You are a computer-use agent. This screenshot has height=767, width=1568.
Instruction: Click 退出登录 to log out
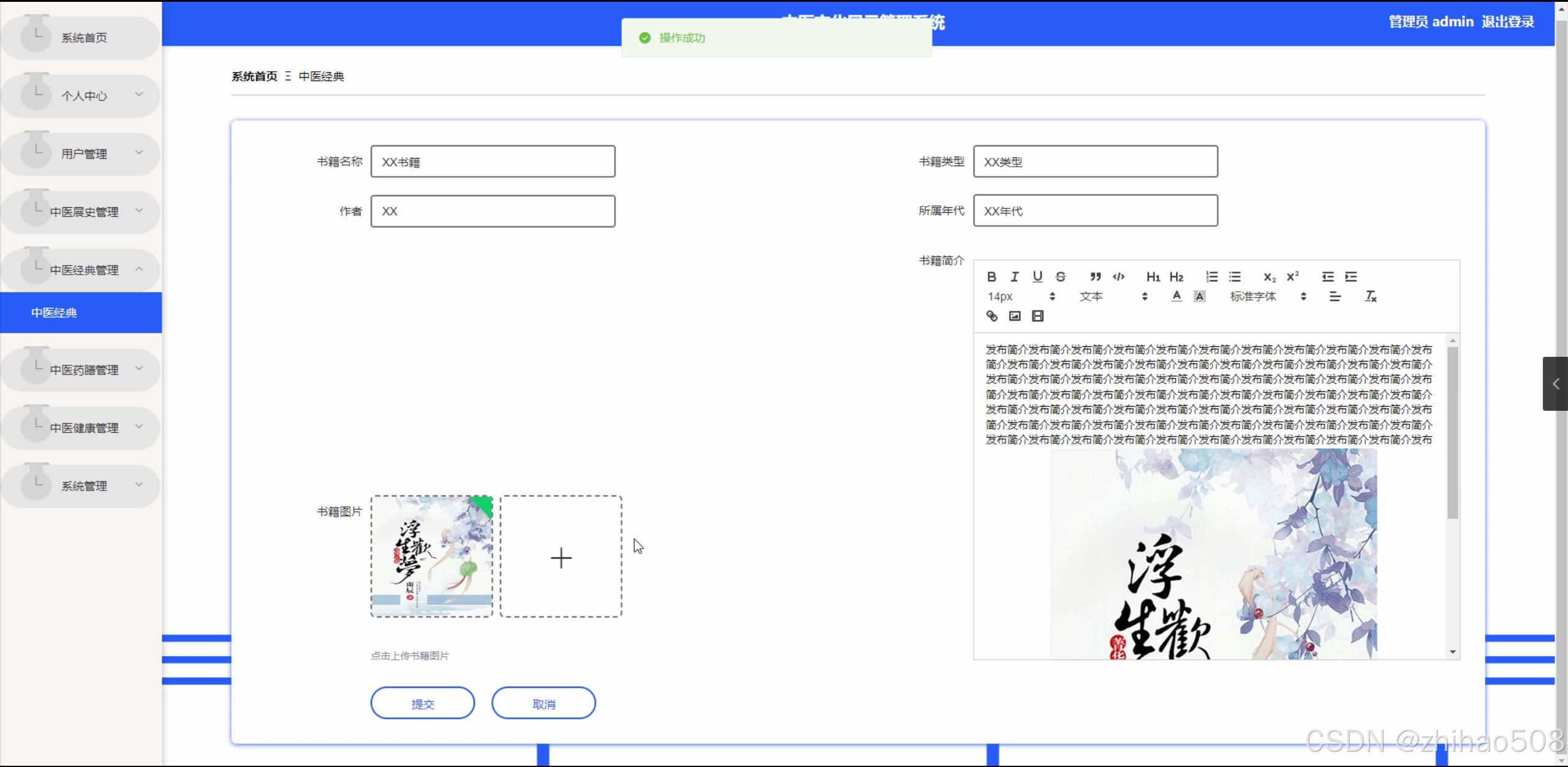pyautogui.click(x=1507, y=22)
